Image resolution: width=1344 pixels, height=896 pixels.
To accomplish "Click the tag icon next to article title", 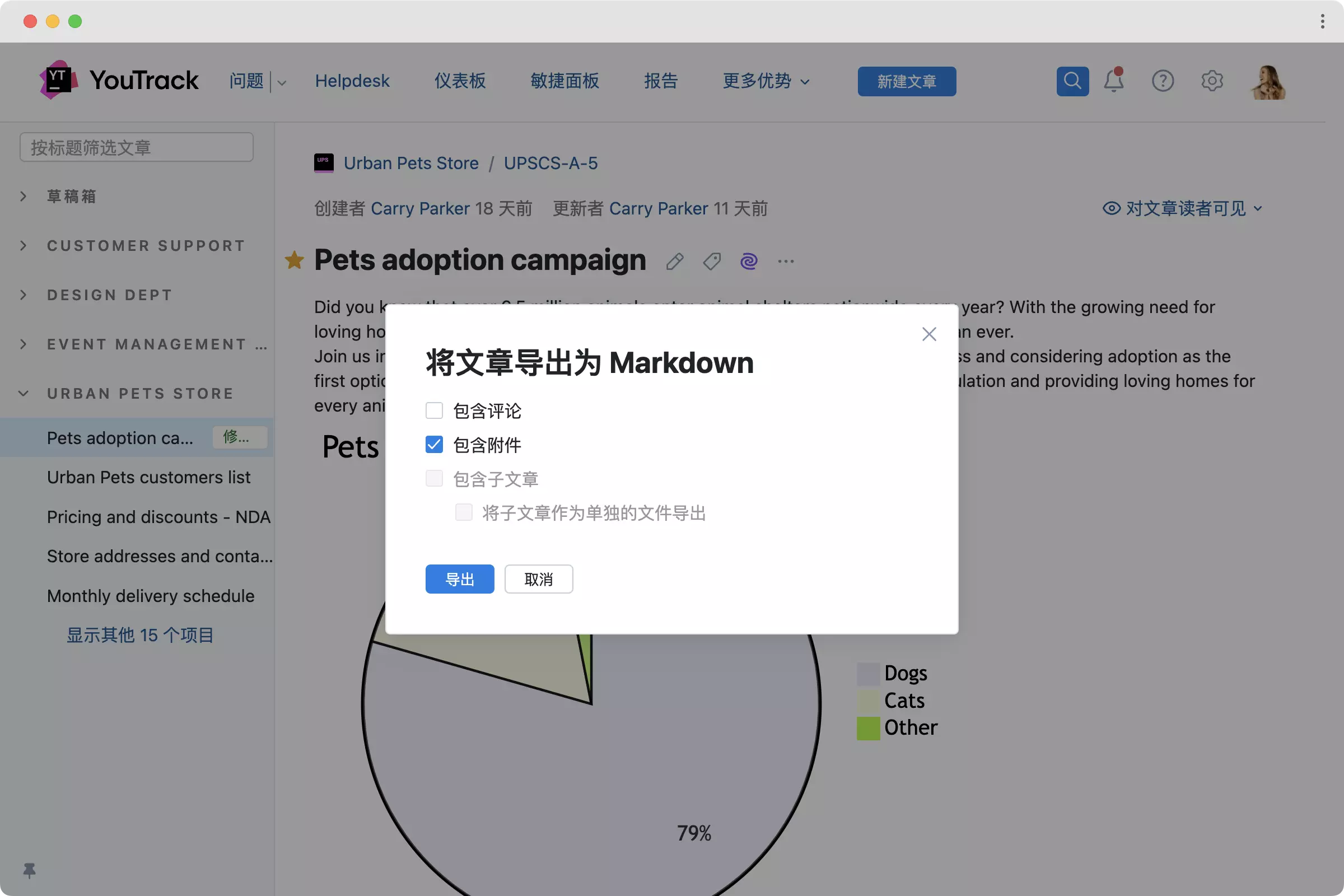I will coord(711,262).
